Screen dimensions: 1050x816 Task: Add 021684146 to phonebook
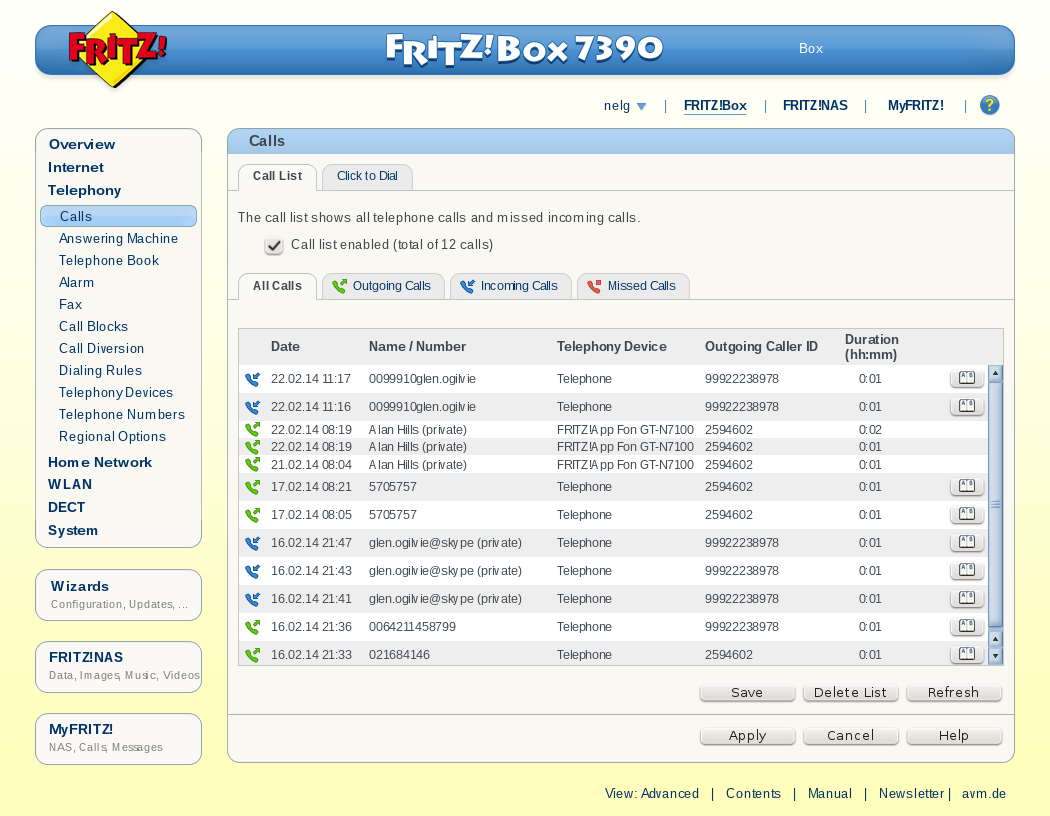tap(966, 654)
